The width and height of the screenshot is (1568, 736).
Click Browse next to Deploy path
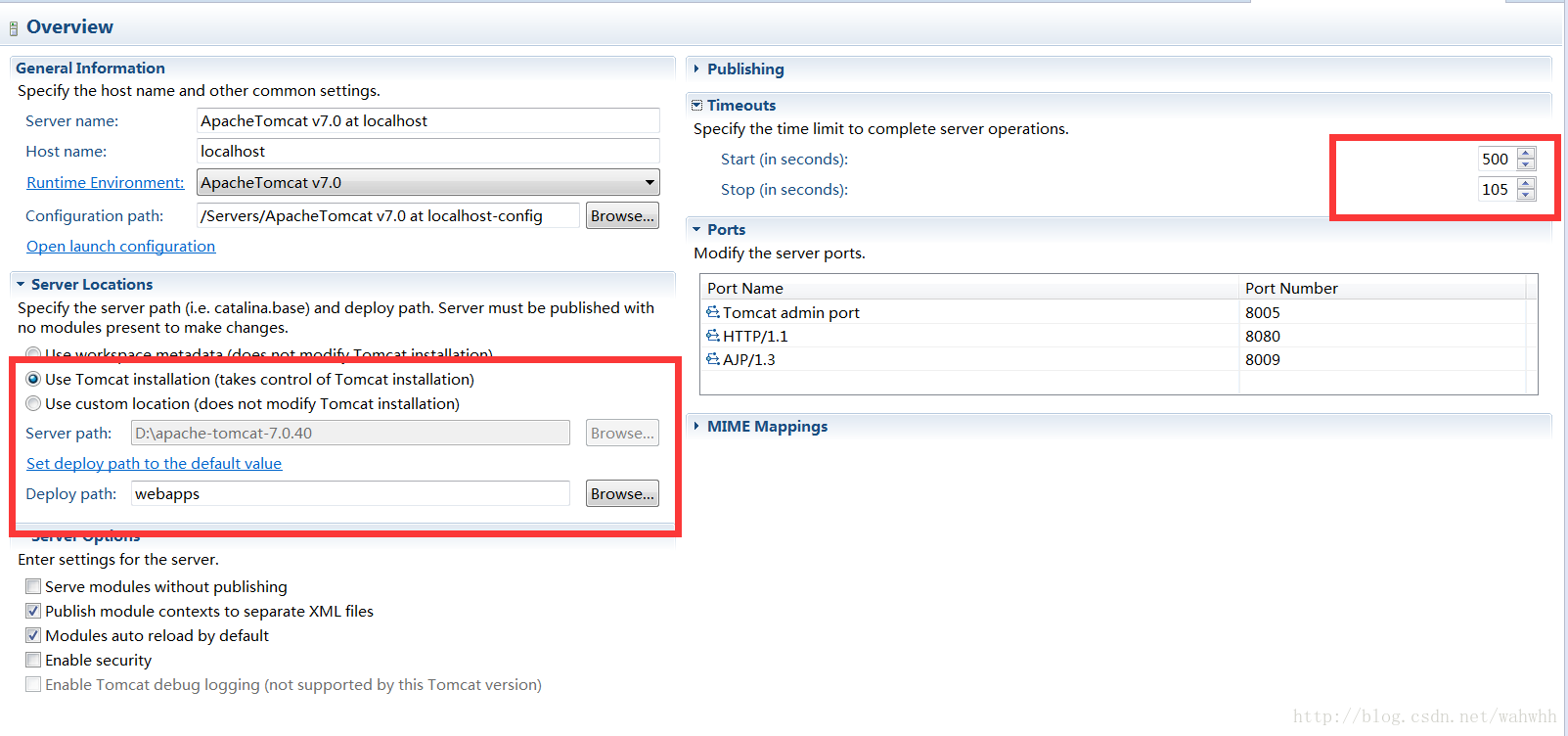[x=622, y=493]
